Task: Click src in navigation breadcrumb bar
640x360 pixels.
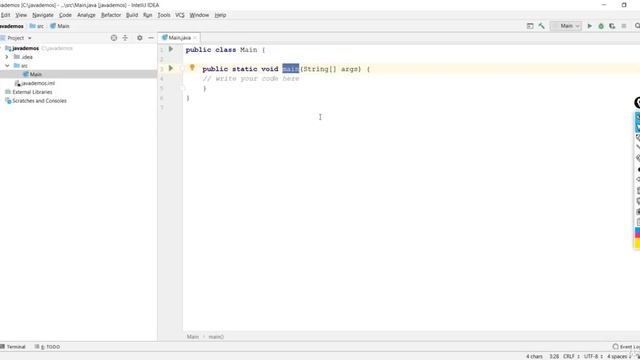Action: [x=37, y=26]
